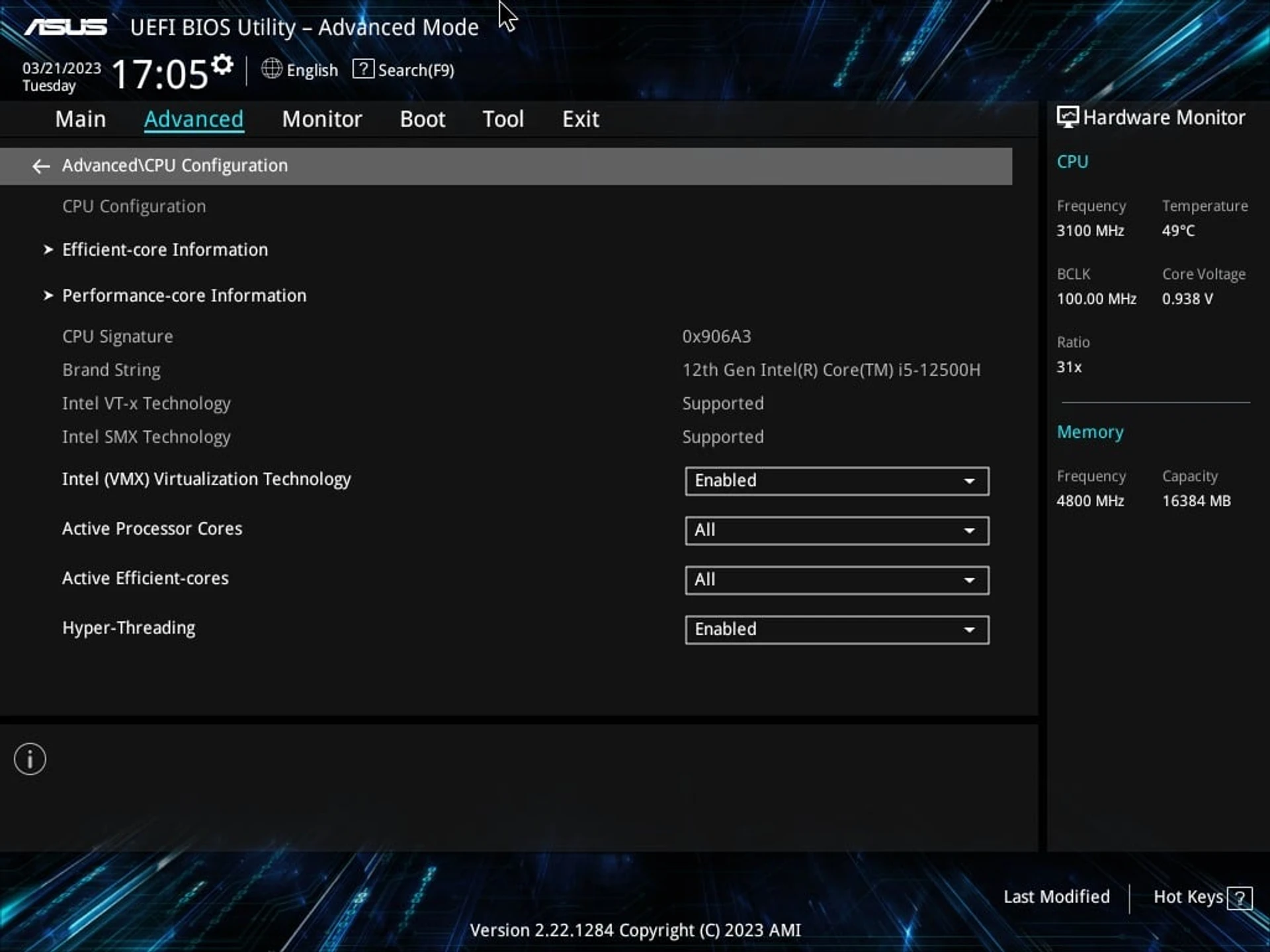
Task: Click the Search question mark icon
Action: coord(363,69)
